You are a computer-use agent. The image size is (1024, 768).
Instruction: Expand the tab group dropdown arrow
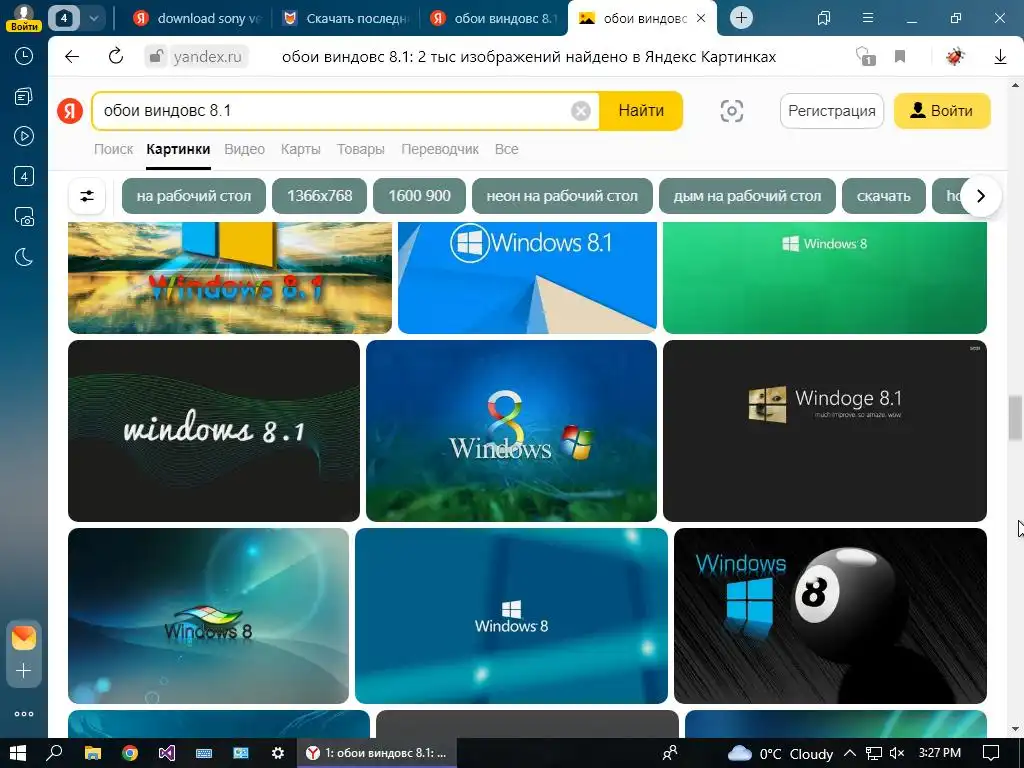coord(93,18)
